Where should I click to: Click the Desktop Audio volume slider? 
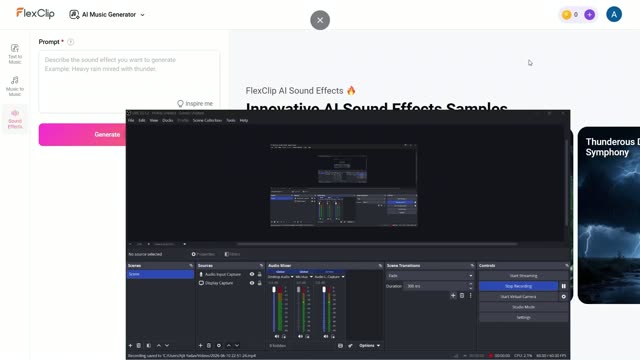274,310
